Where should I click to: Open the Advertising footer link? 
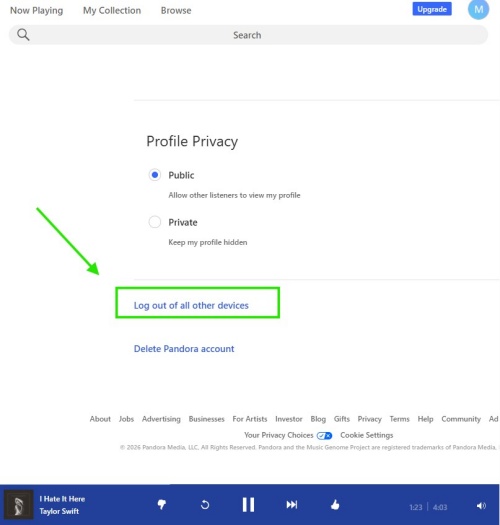tap(161, 419)
